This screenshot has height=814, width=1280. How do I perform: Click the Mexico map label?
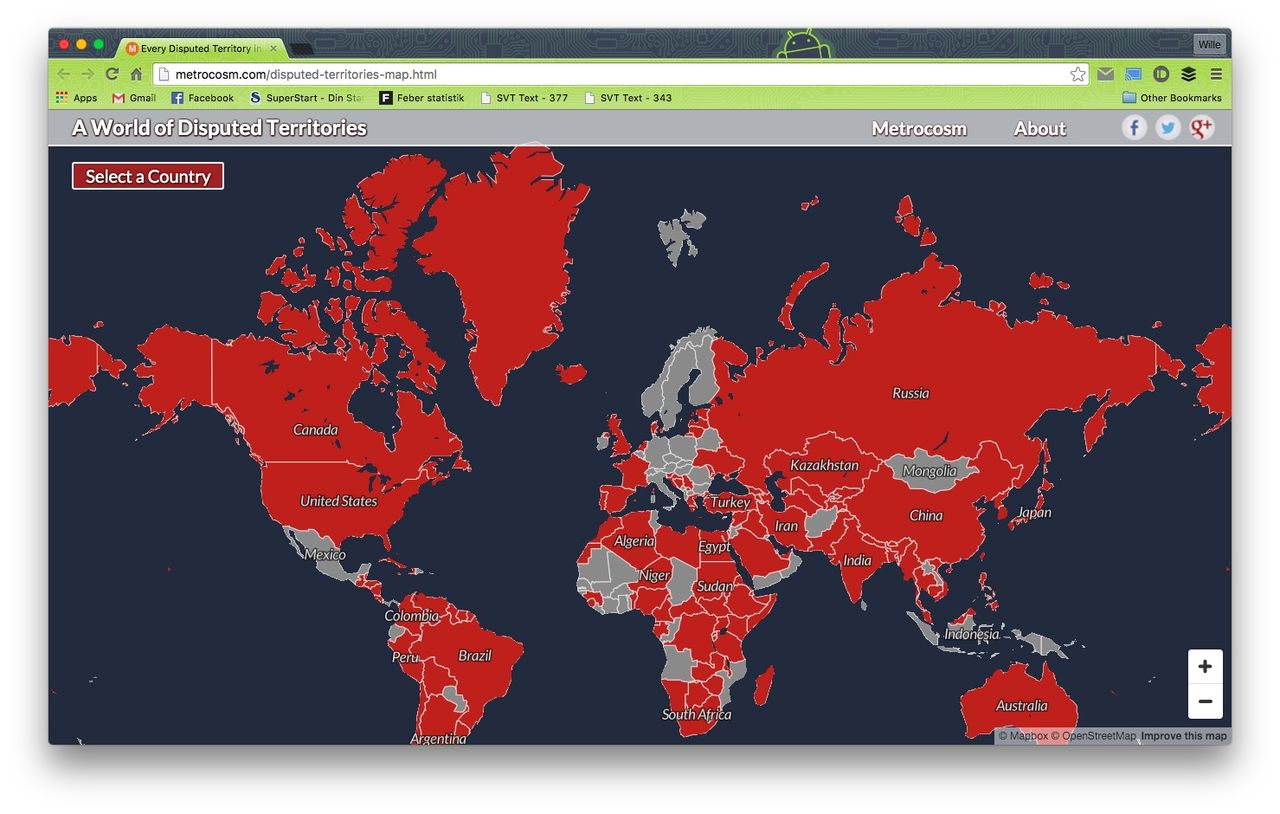(x=325, y=555)
